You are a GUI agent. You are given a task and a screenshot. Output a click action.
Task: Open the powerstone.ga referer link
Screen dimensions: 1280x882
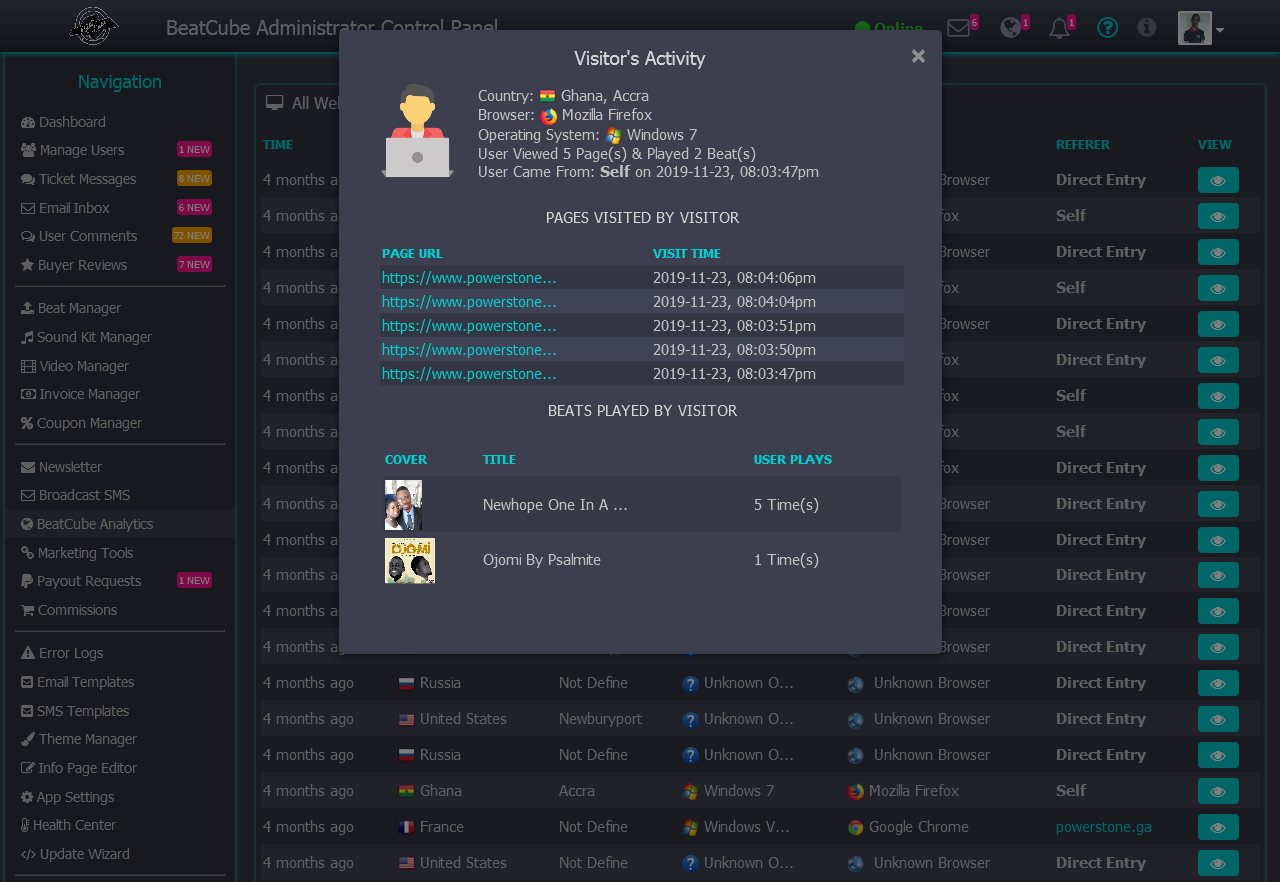1104,827
